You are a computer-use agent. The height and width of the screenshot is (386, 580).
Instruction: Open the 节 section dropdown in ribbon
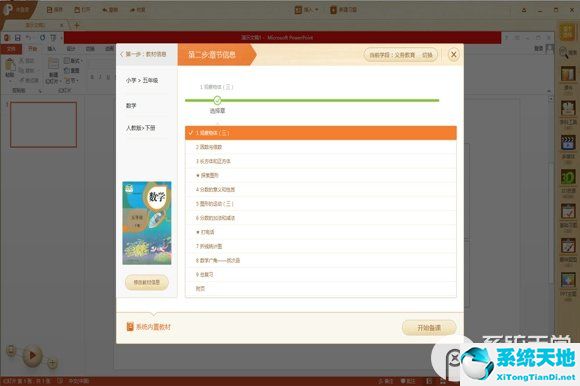click(71, 80)
